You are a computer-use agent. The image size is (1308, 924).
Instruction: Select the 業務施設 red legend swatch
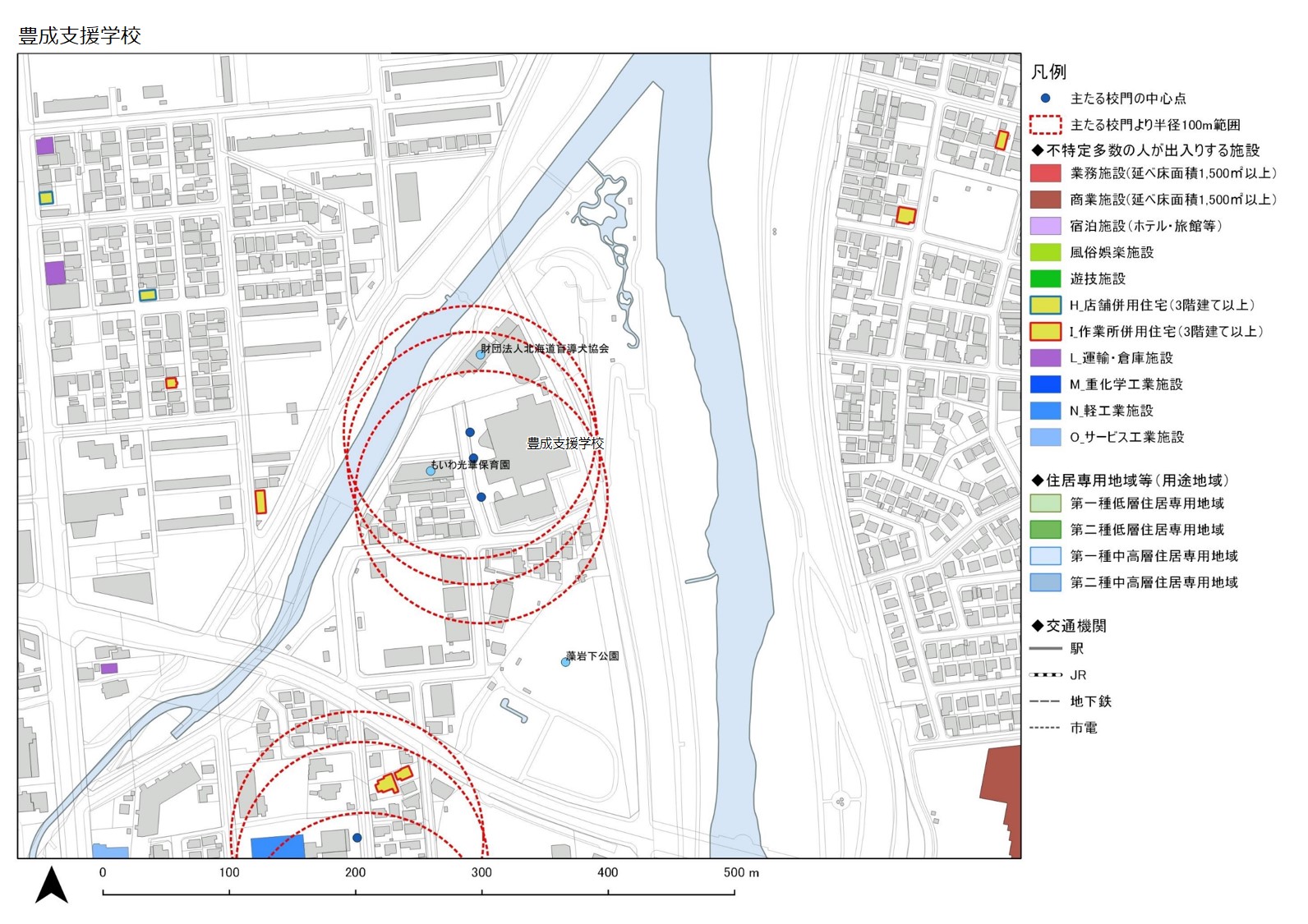pyautogui.click(x=1045, y=173)
